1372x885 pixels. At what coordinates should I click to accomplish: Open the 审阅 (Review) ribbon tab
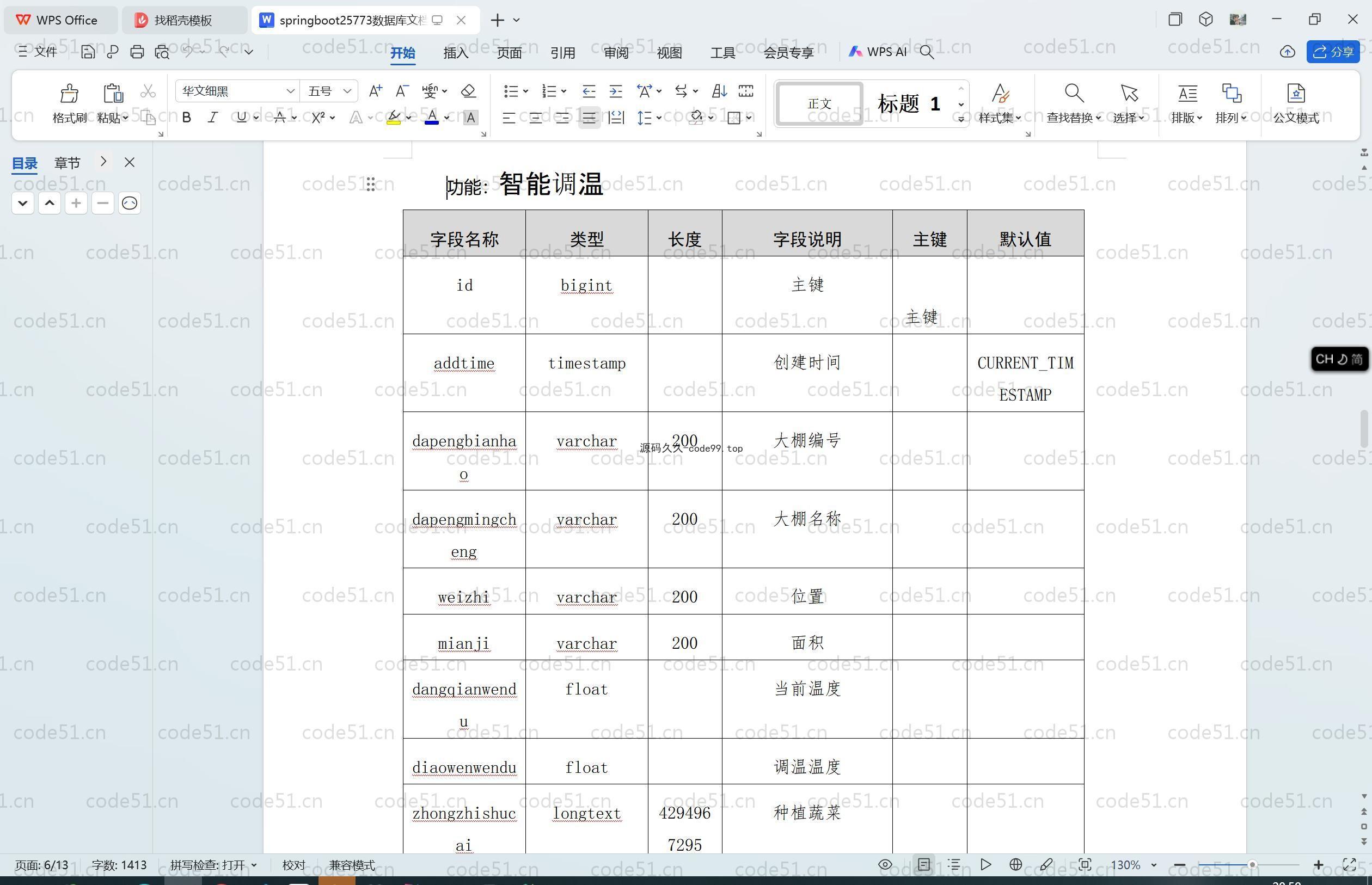click(x=616, y=53)
